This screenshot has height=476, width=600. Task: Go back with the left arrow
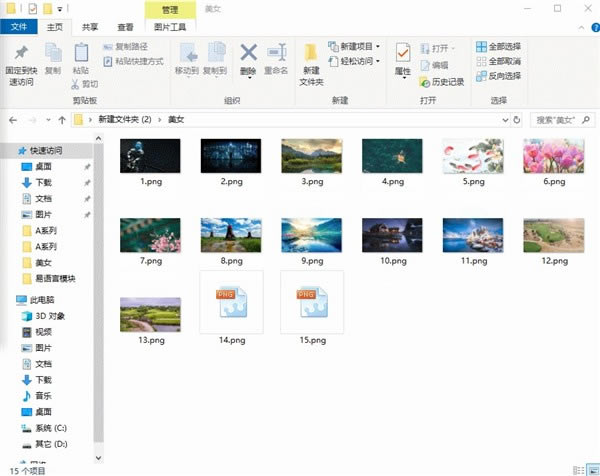pyautogui.click(x=13, y=120)
